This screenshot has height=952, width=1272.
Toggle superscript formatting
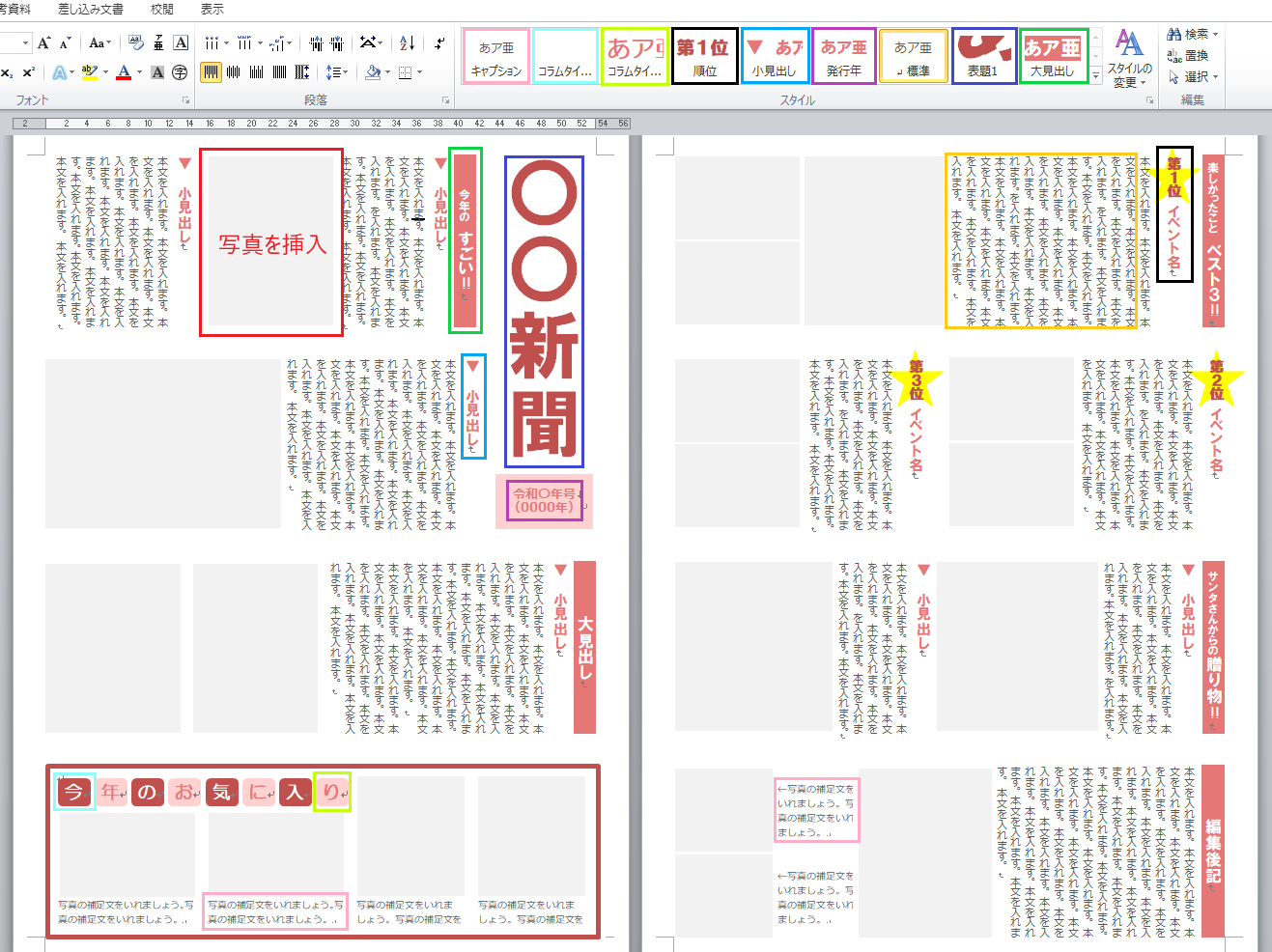click(29, 72)
